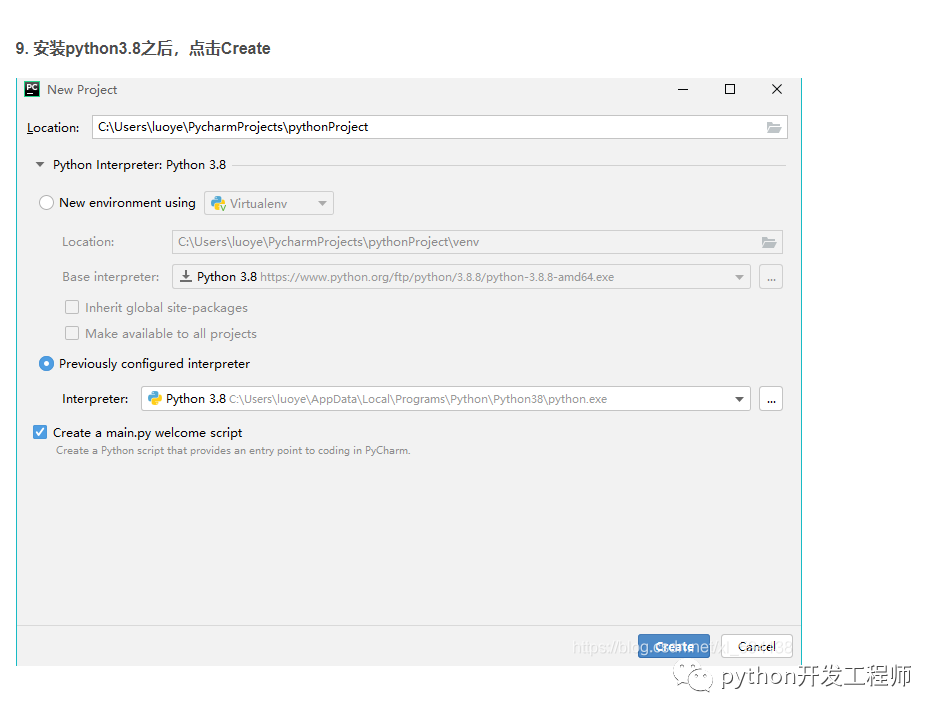Open the Interpreter Python 3.8 dropdown arrow

[x=739, y=399]
